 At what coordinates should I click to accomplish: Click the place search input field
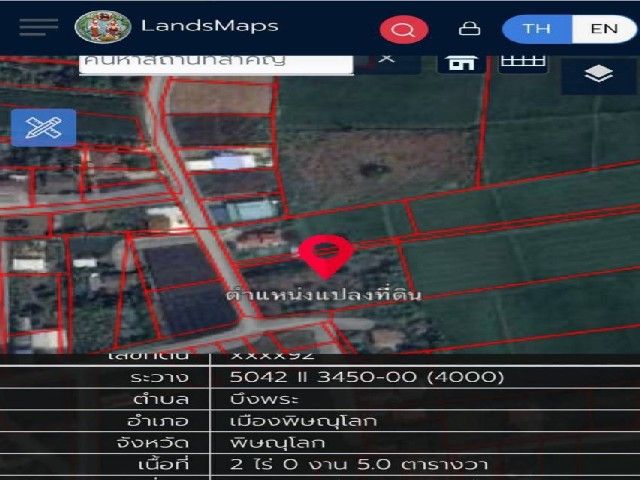(x=216, y=64)
